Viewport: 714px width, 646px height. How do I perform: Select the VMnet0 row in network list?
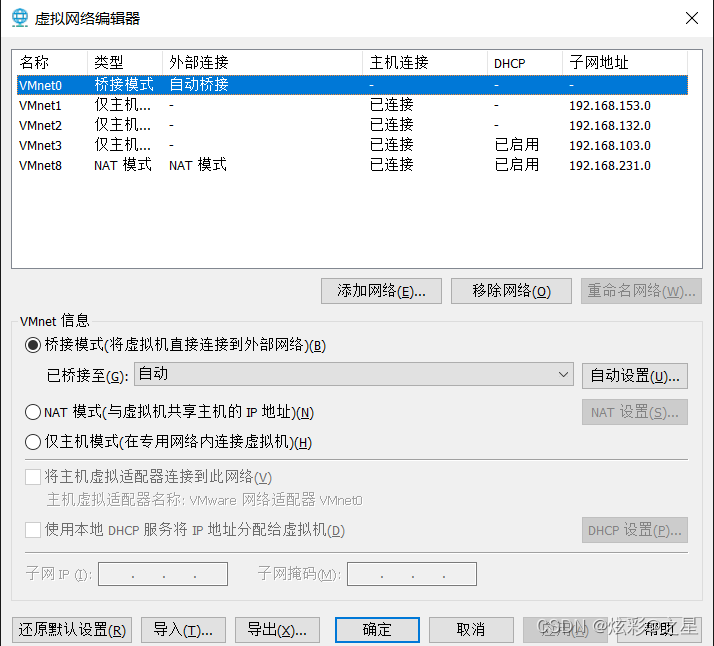click(352, 85)
